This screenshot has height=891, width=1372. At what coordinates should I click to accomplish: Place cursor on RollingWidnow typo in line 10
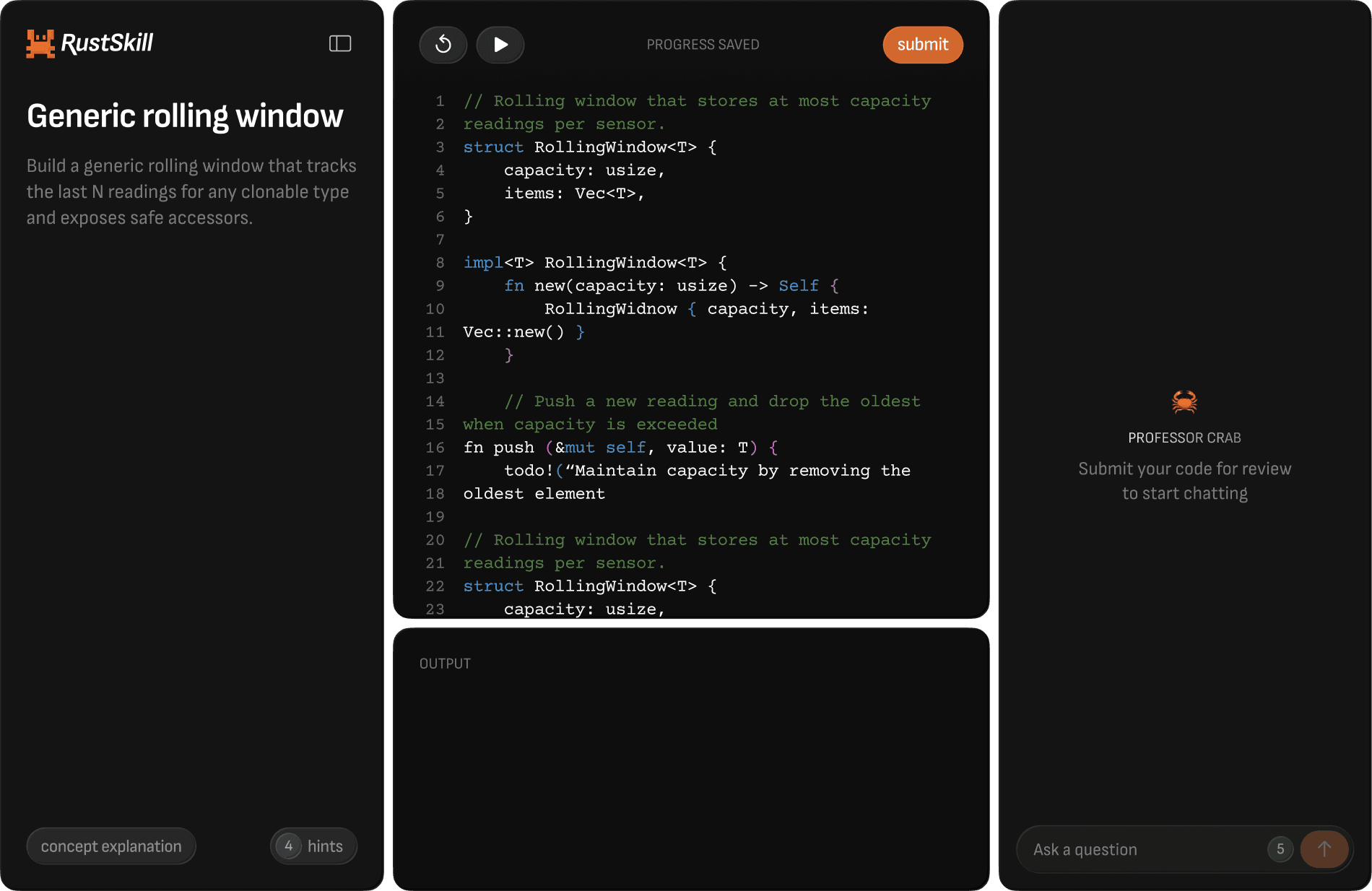[x=610, y=309]
